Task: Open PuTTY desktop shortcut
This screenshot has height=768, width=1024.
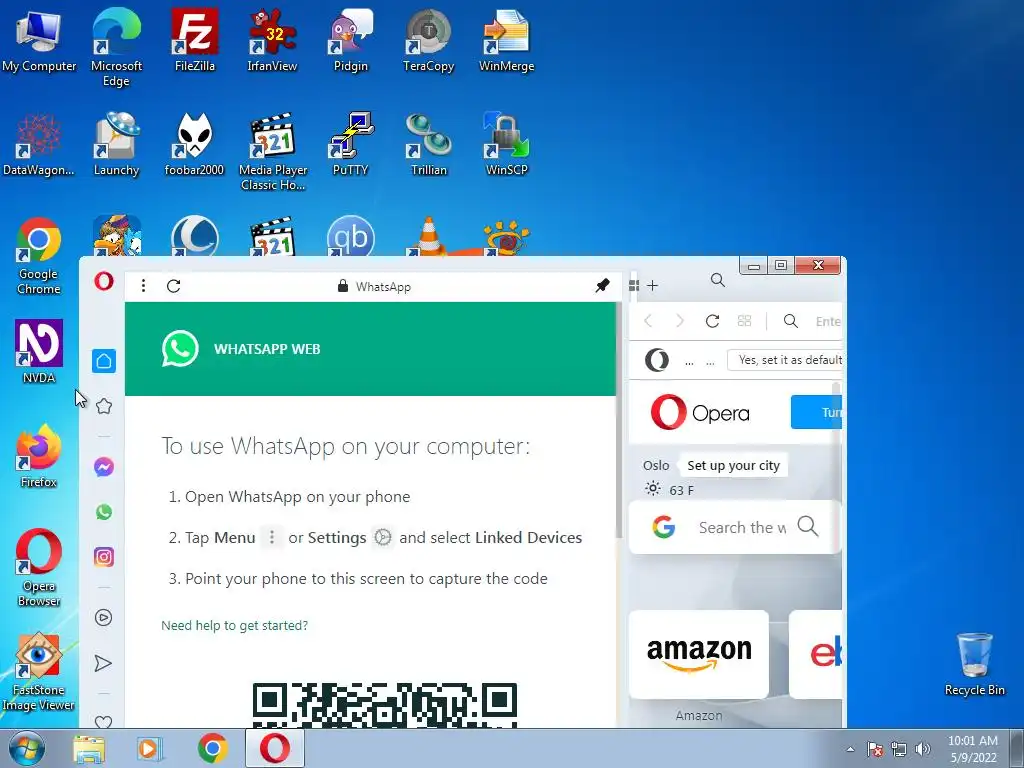Action: click(351, 144)
